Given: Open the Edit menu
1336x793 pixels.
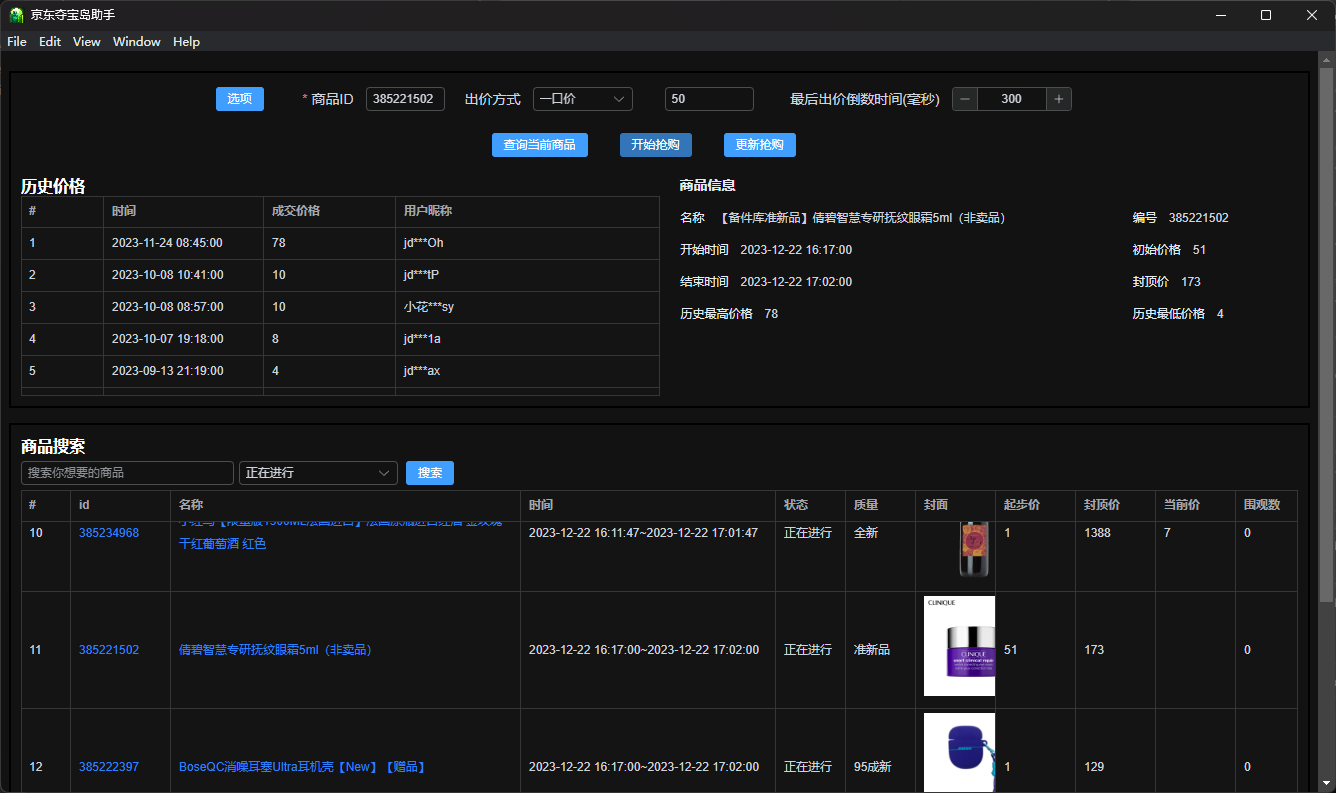Looking at the screenshot, I should click(x=50, y=42).
